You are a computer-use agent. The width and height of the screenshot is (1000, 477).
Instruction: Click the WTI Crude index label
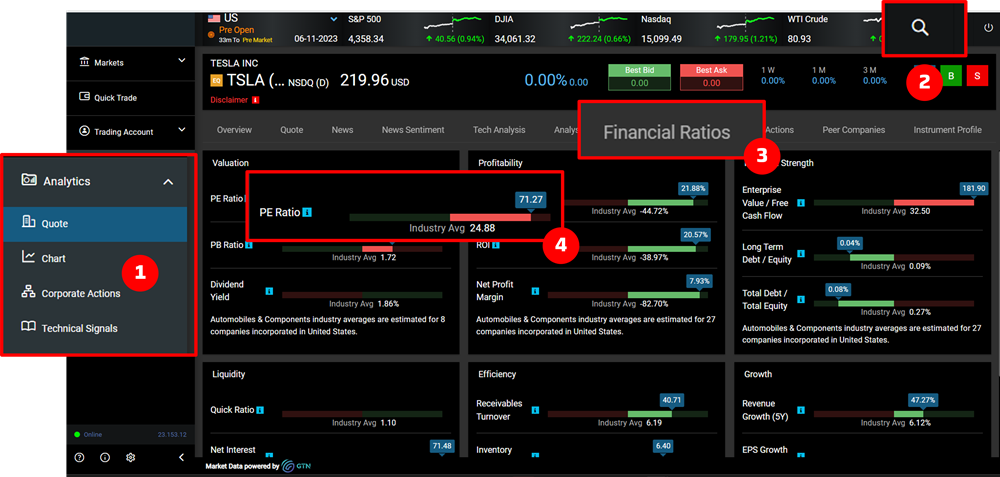(x=807, y=20)
